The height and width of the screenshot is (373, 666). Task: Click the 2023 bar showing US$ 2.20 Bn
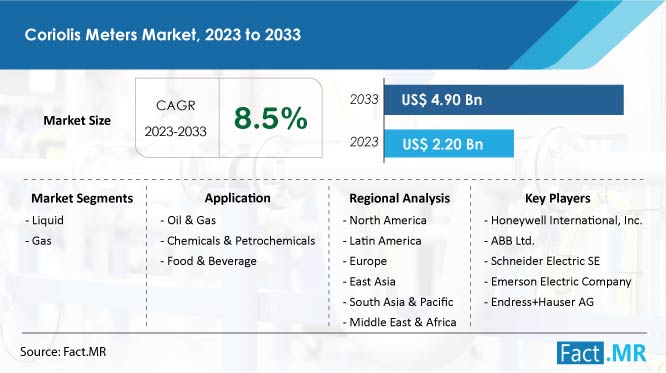click(x=449, y=144)
